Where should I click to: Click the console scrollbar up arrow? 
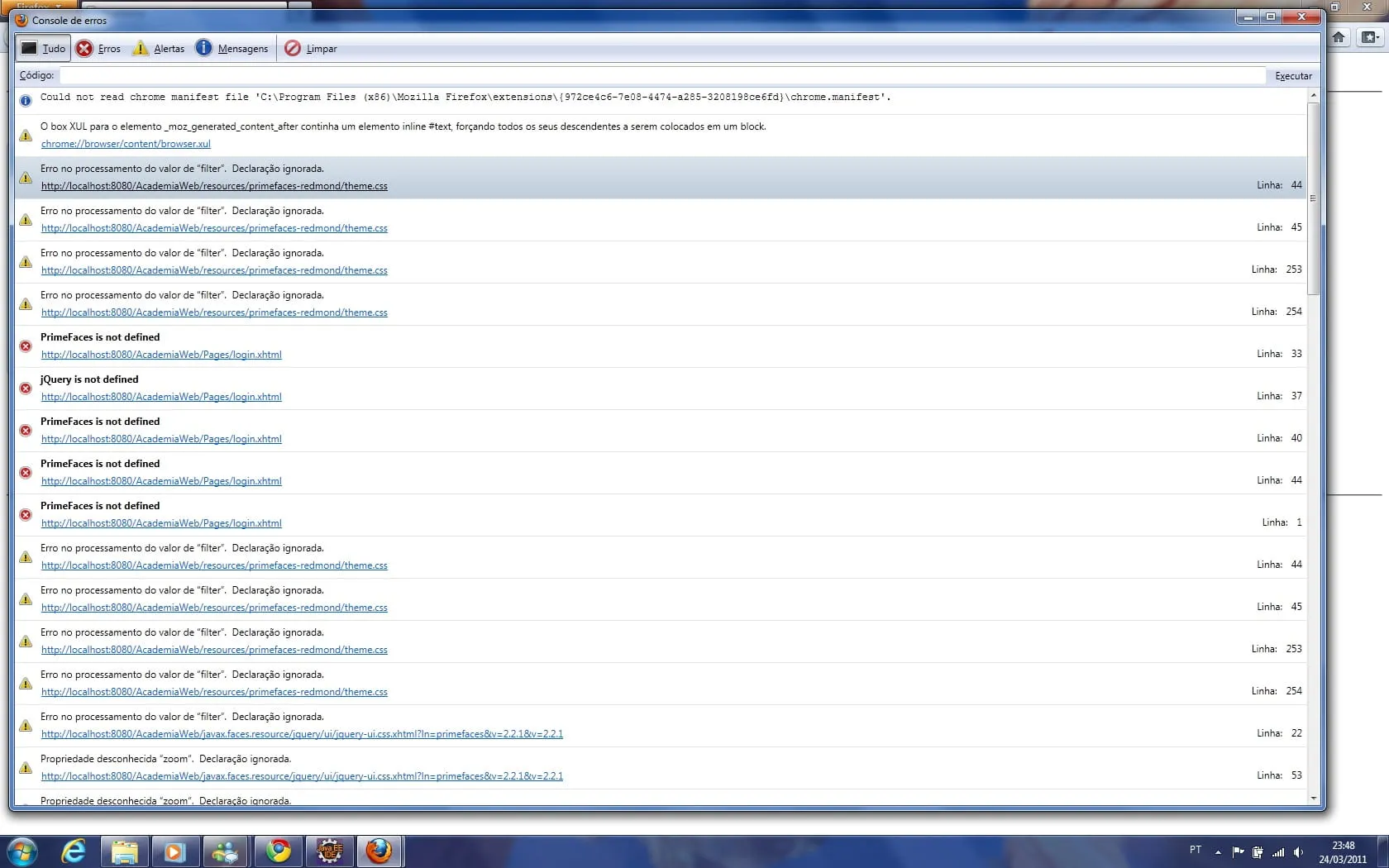pyautogui.click(x=1314, y=96)
